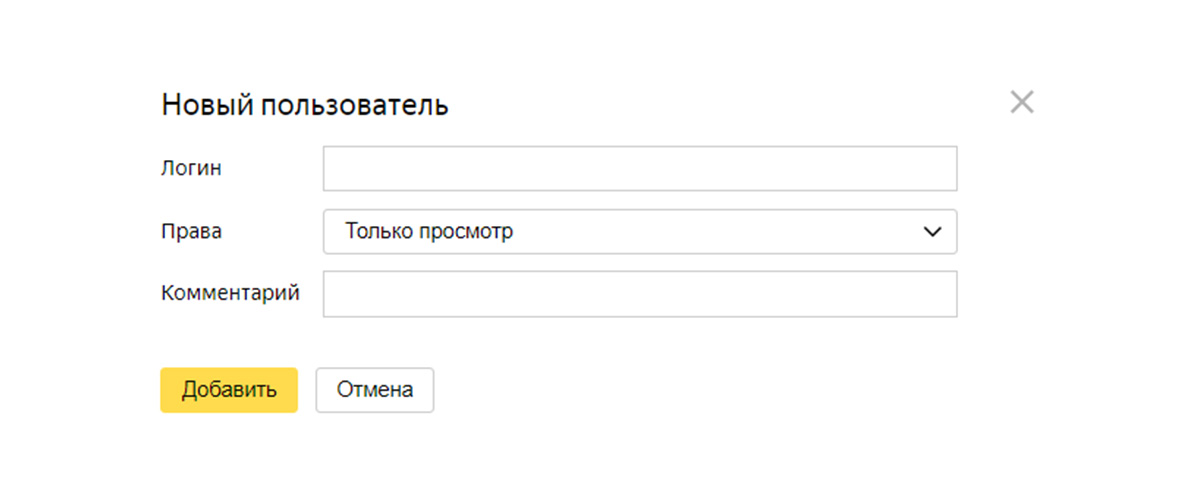Click the Права field label
The width and height of the screenshot is (1200, 500).
click(x=192, y=231)
